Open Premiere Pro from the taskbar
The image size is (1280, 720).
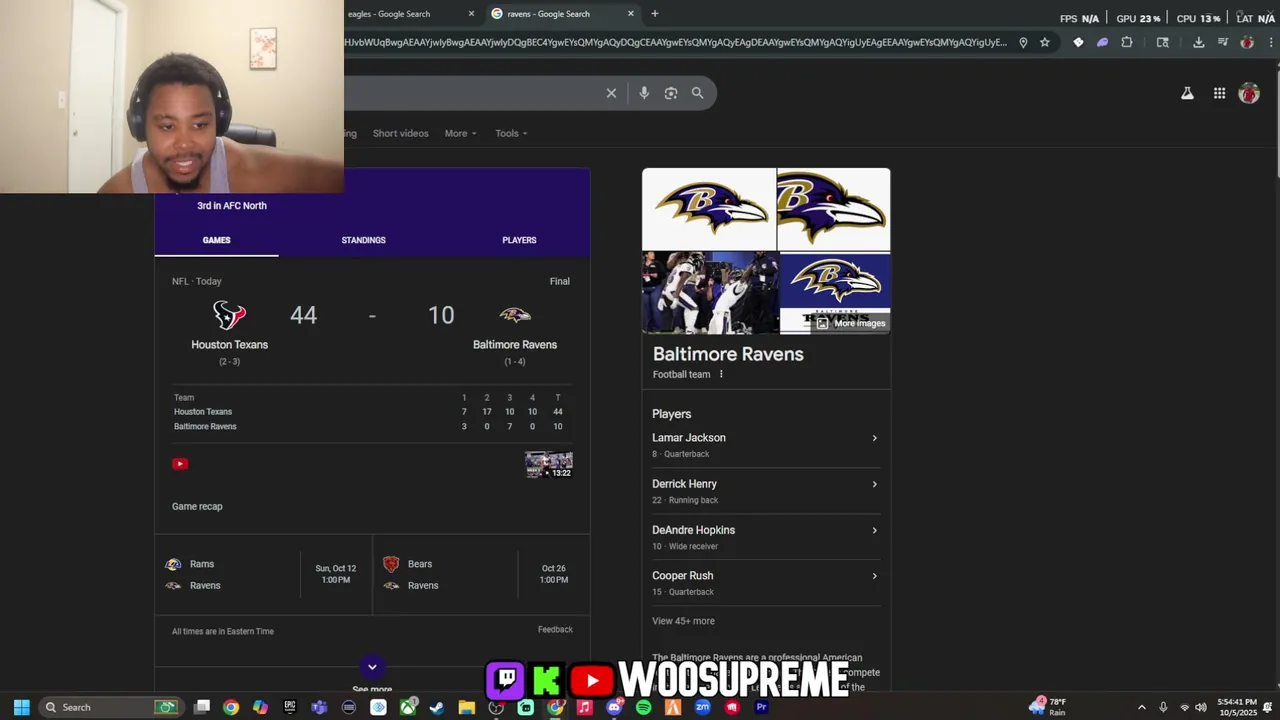click(x=761, y=707)
